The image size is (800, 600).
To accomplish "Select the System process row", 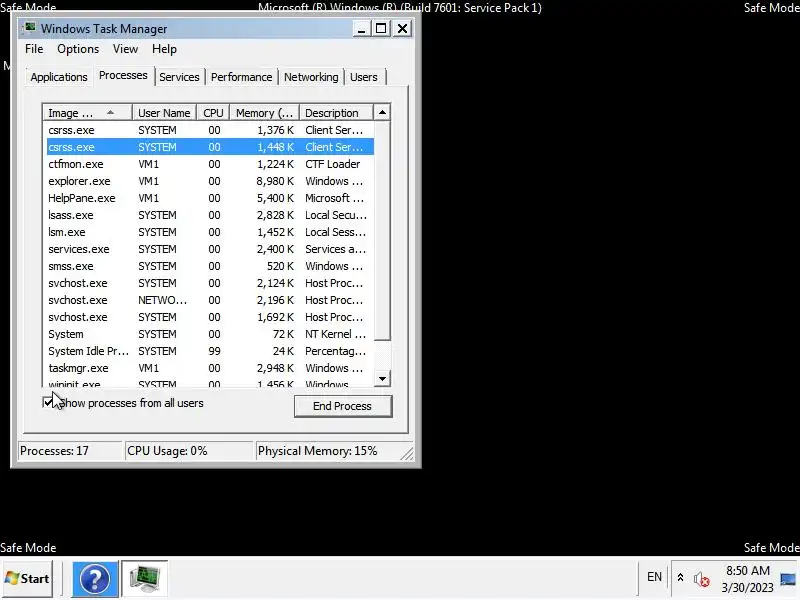I will pos(209,334).
